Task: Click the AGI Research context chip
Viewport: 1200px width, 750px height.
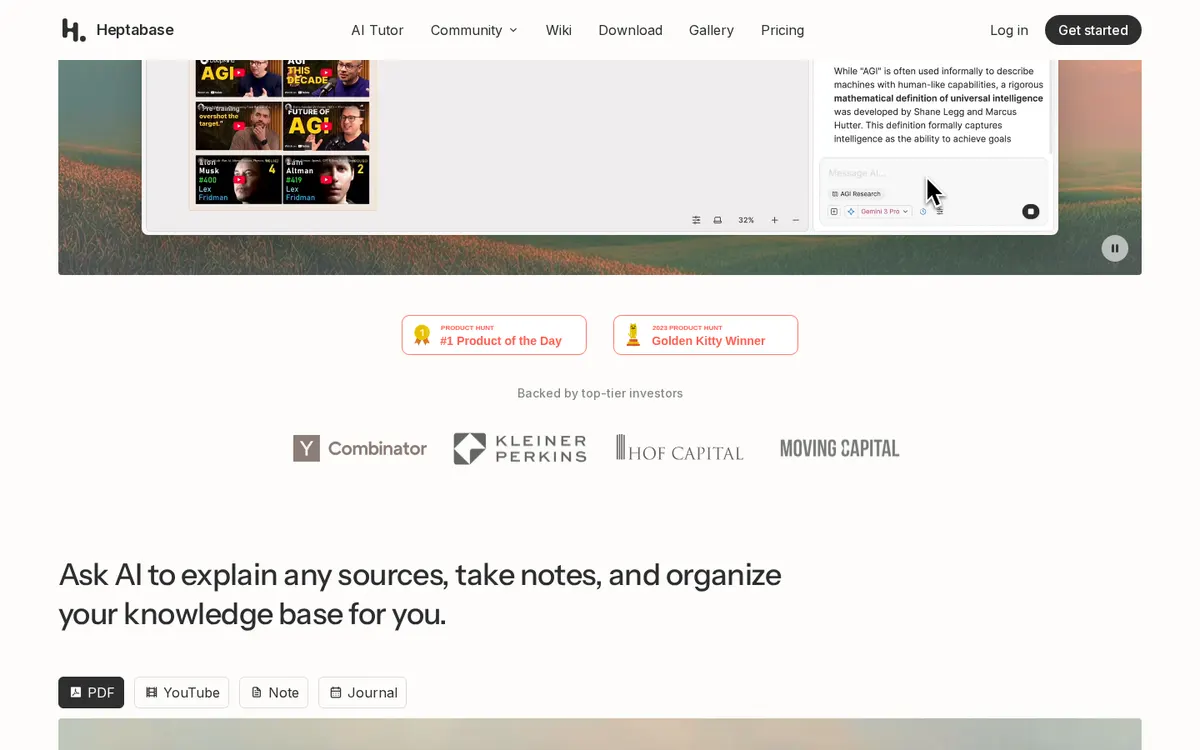Action: click(x=856, y=194)
